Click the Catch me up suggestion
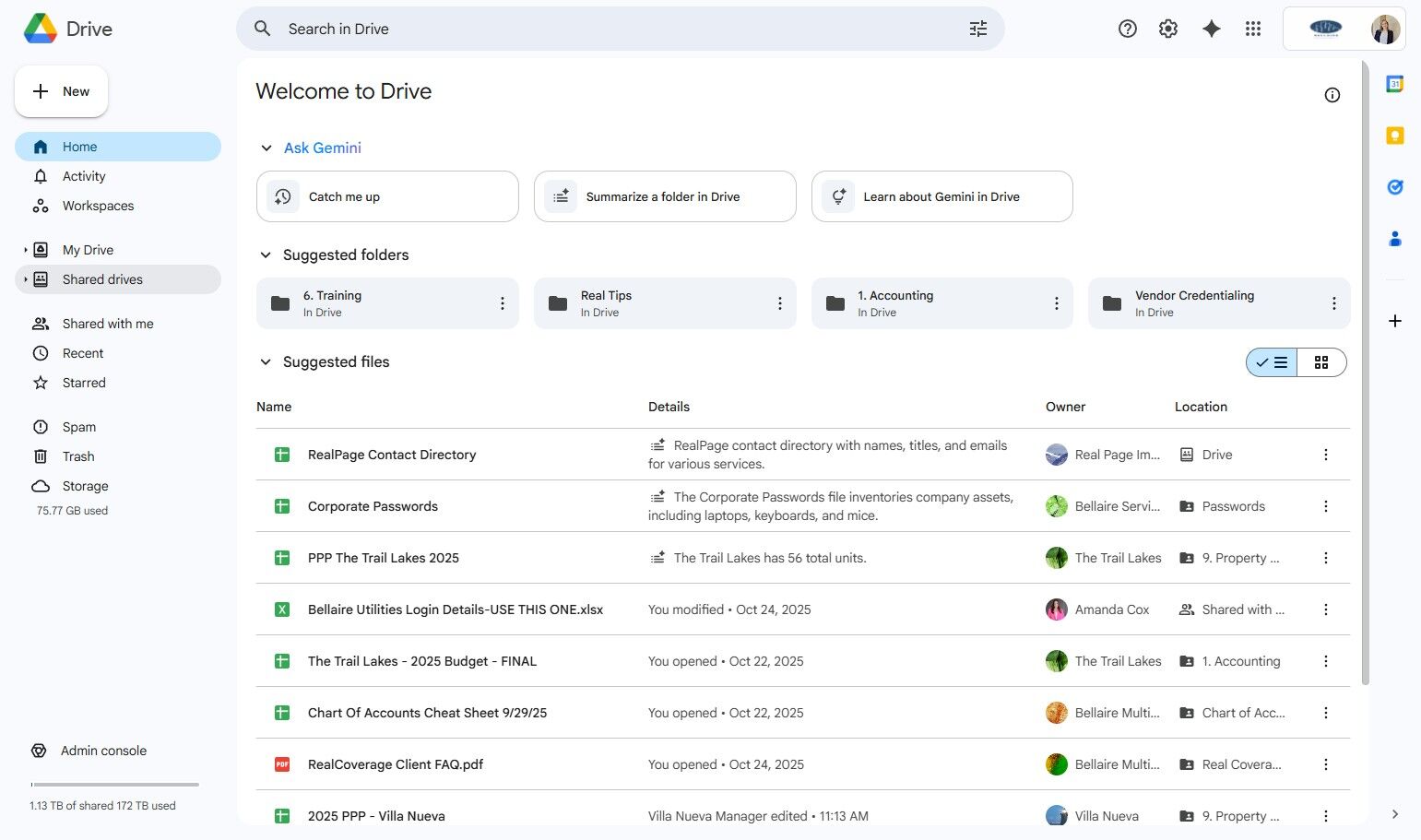Screen dimensions: 1421x840 coord(387,196)
